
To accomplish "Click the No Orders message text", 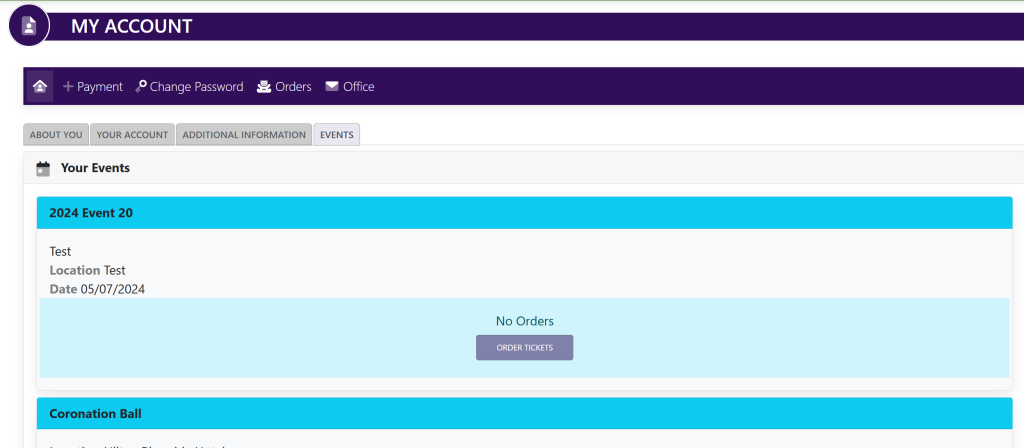I will pos(524,321).
